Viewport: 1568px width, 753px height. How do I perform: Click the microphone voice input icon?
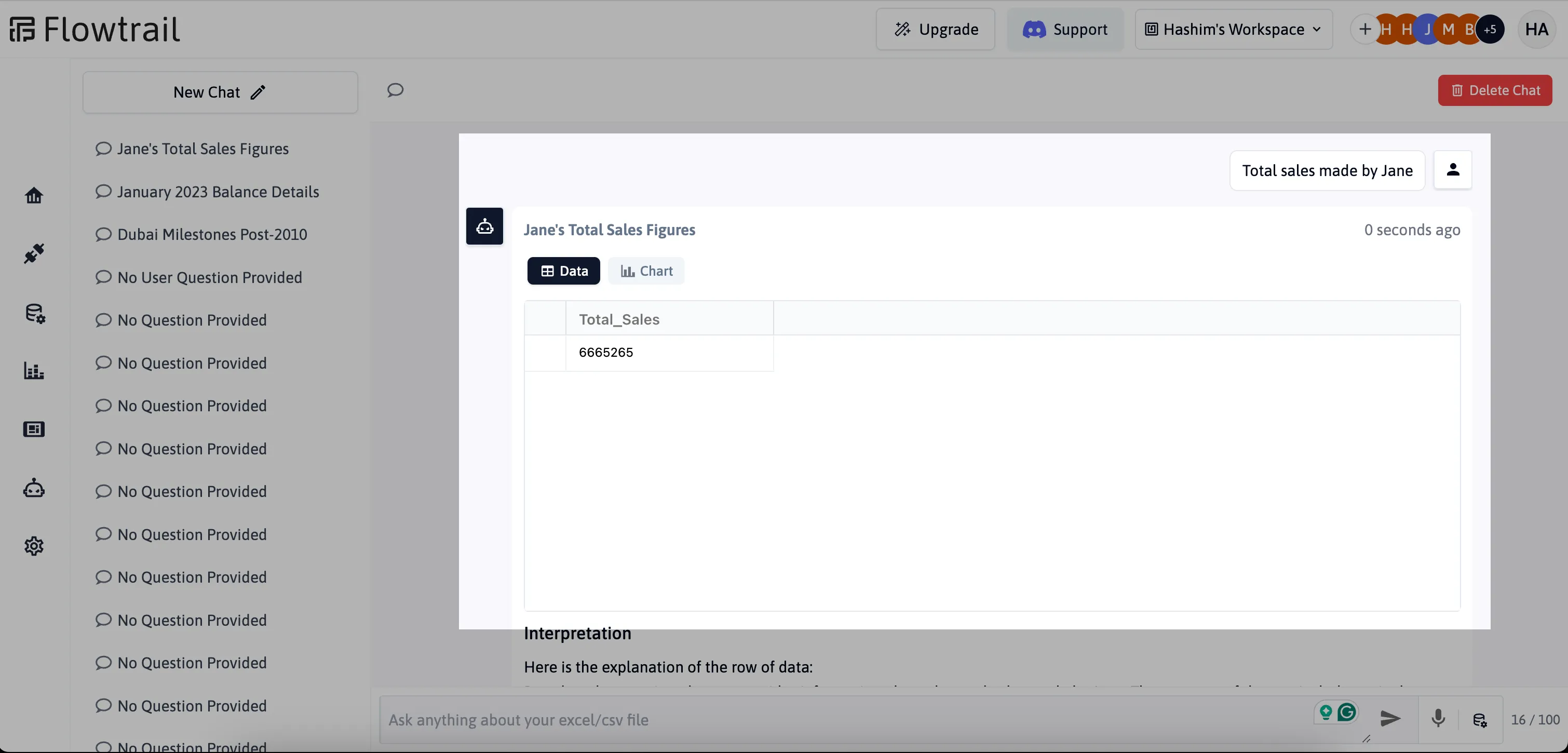[1438, 719]
